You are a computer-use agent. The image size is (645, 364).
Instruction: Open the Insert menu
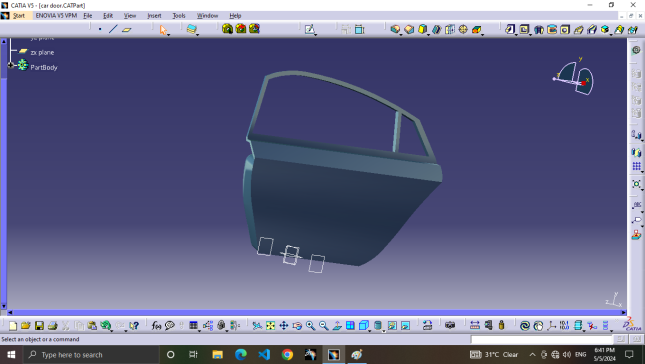coord(154,16)
